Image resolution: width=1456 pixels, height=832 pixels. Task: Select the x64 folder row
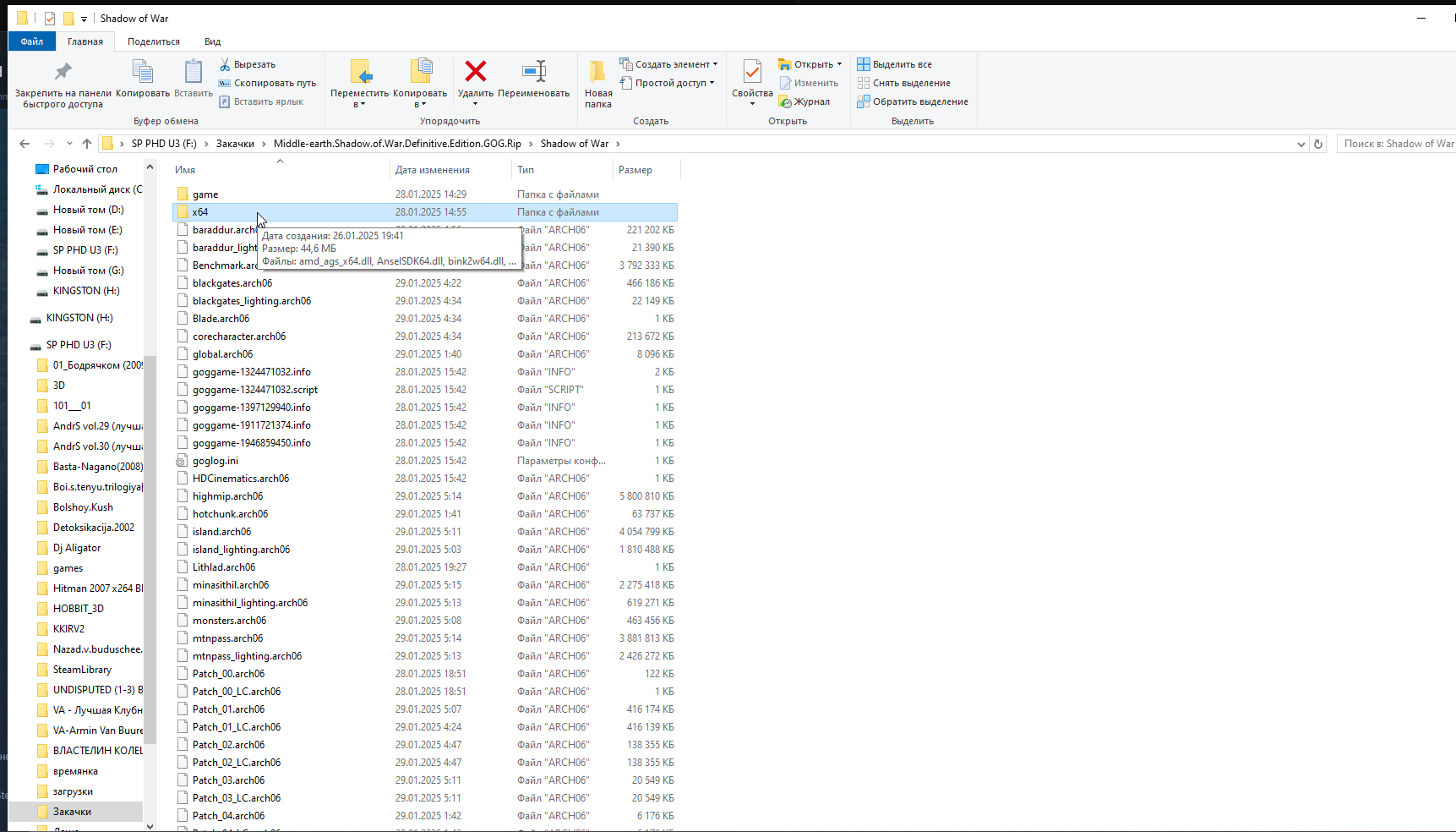[x=425, y=212]
